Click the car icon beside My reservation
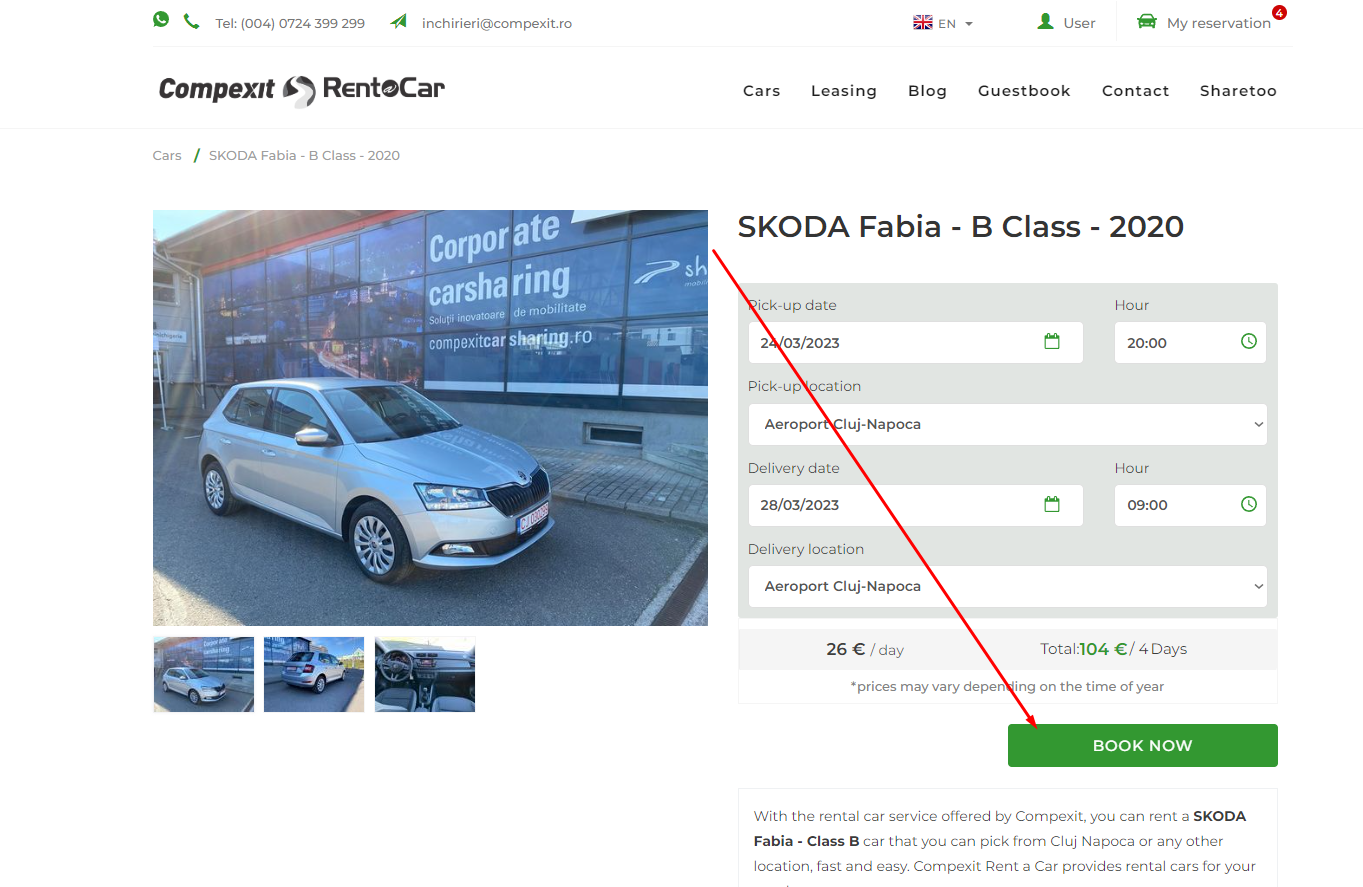 1147,21
